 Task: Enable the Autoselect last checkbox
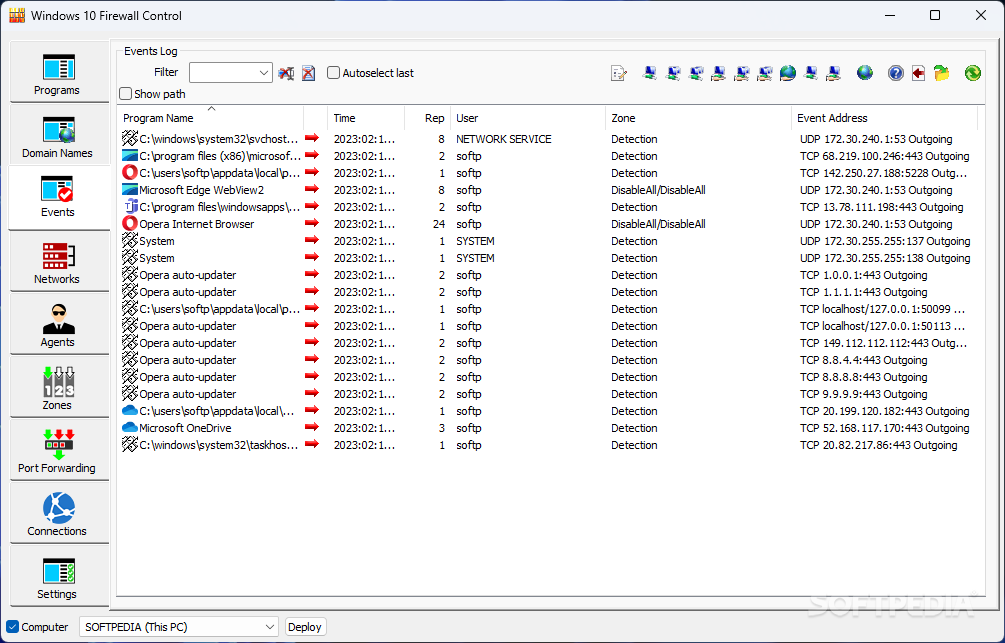[x=333, y=72]
